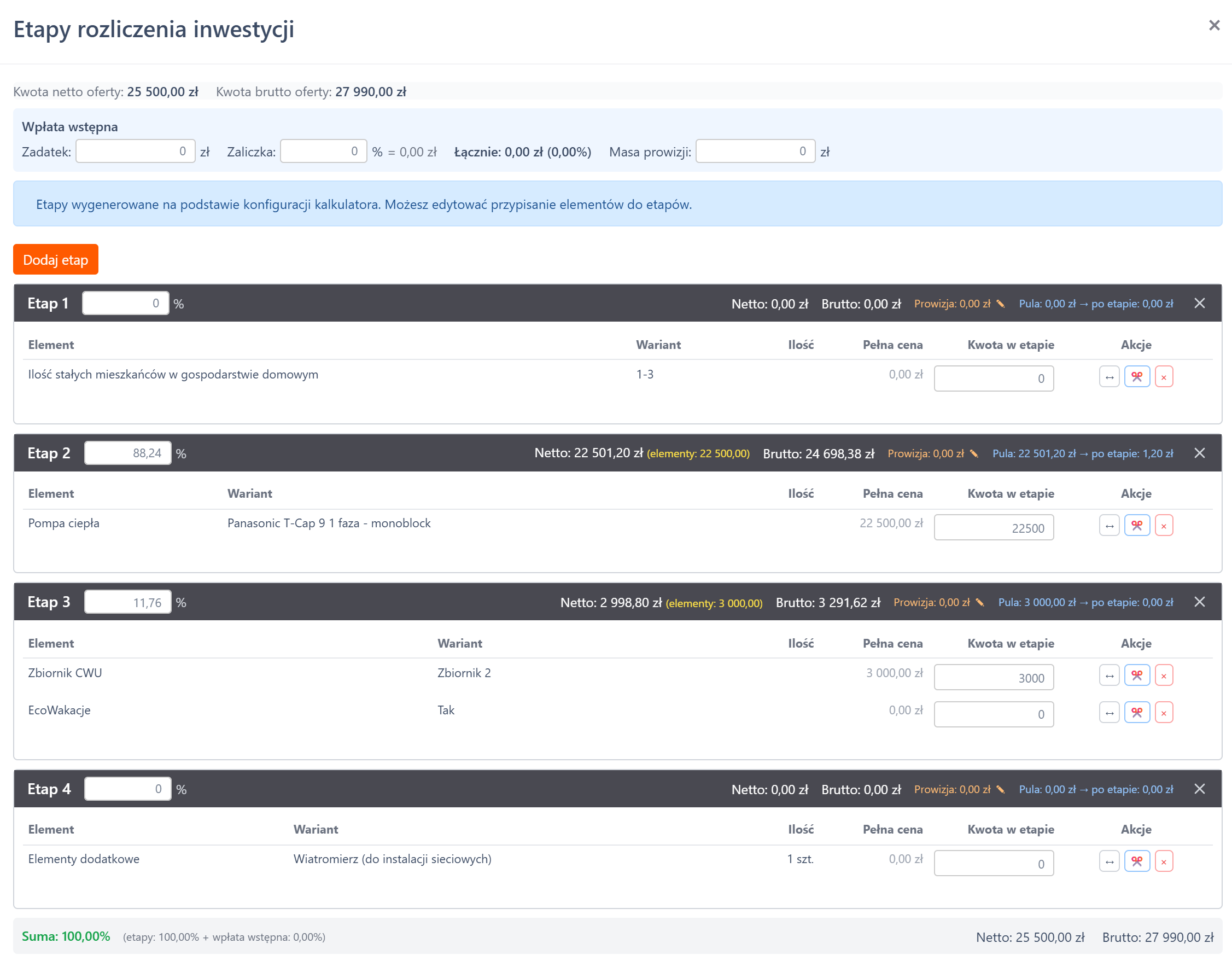1232x955 pixels.
Task: Move the Ilość stałych mieszkańców element with arrows icon
Action: tap(1108, 376)
